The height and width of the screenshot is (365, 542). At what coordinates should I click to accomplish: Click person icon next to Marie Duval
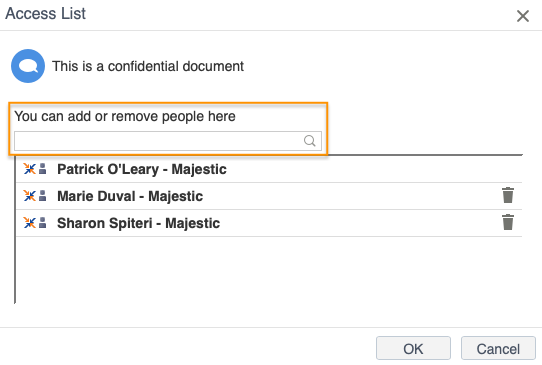(43, 196)
